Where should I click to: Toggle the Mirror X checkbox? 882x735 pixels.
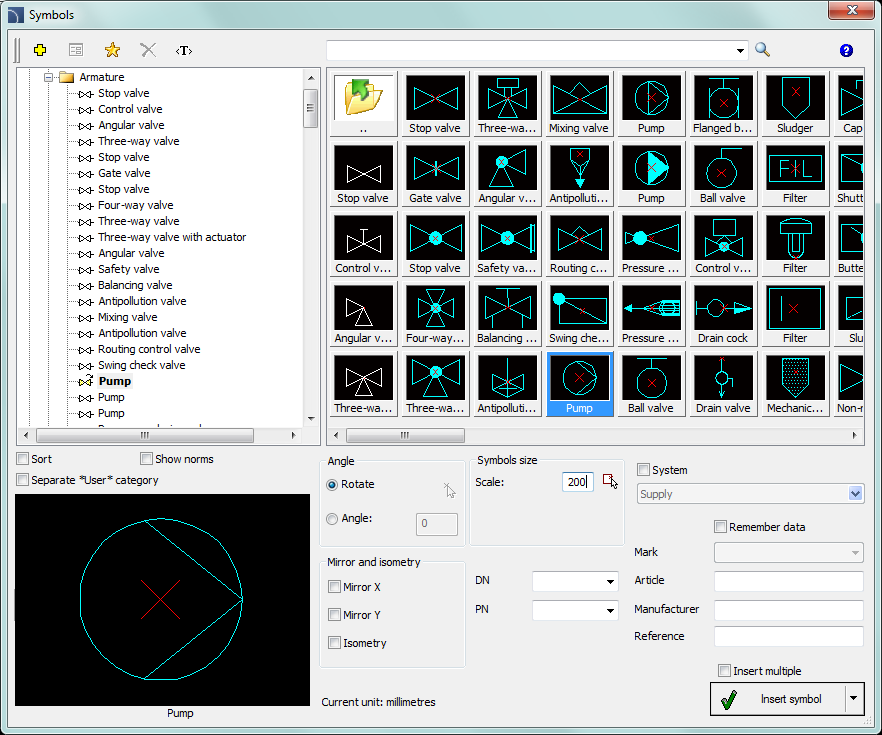click(334, 587)
